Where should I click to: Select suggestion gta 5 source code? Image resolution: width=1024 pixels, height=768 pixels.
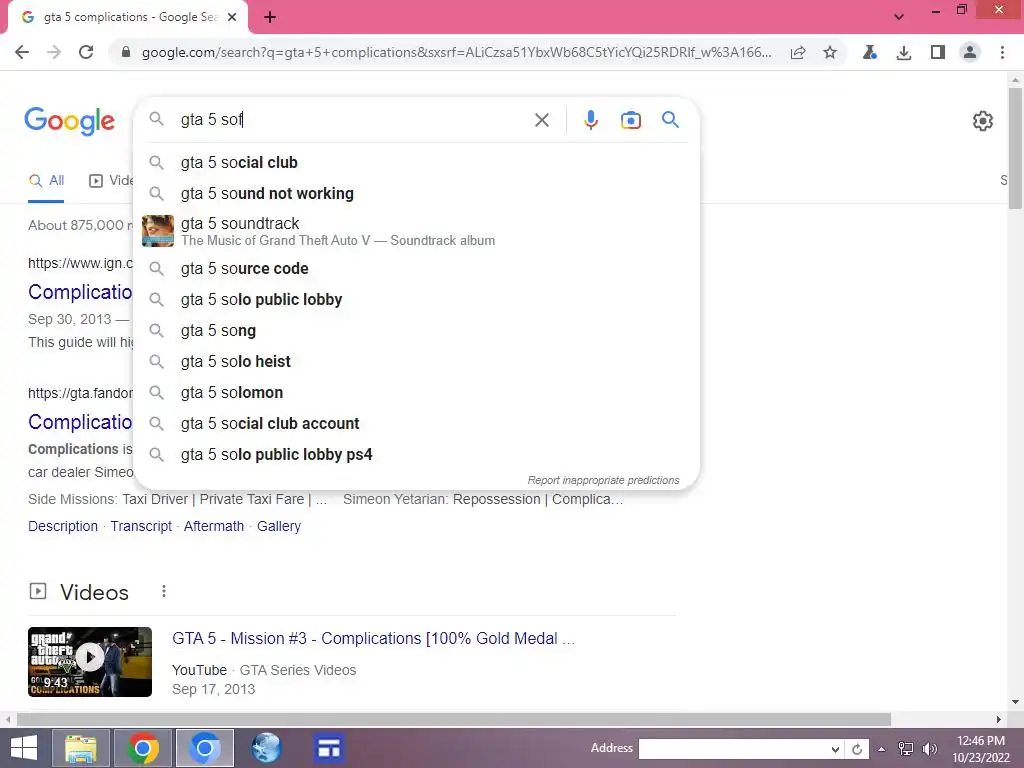(x=416, y=268)
